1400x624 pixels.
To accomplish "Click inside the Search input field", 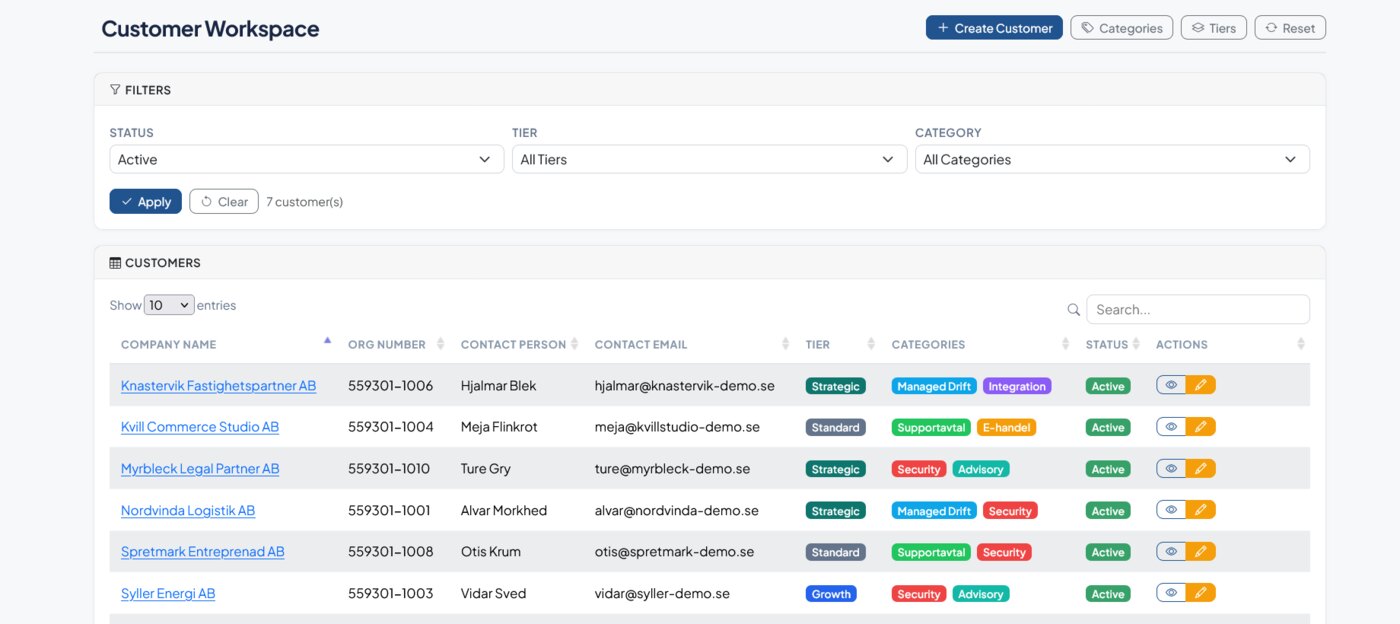I will point(1198,309).
